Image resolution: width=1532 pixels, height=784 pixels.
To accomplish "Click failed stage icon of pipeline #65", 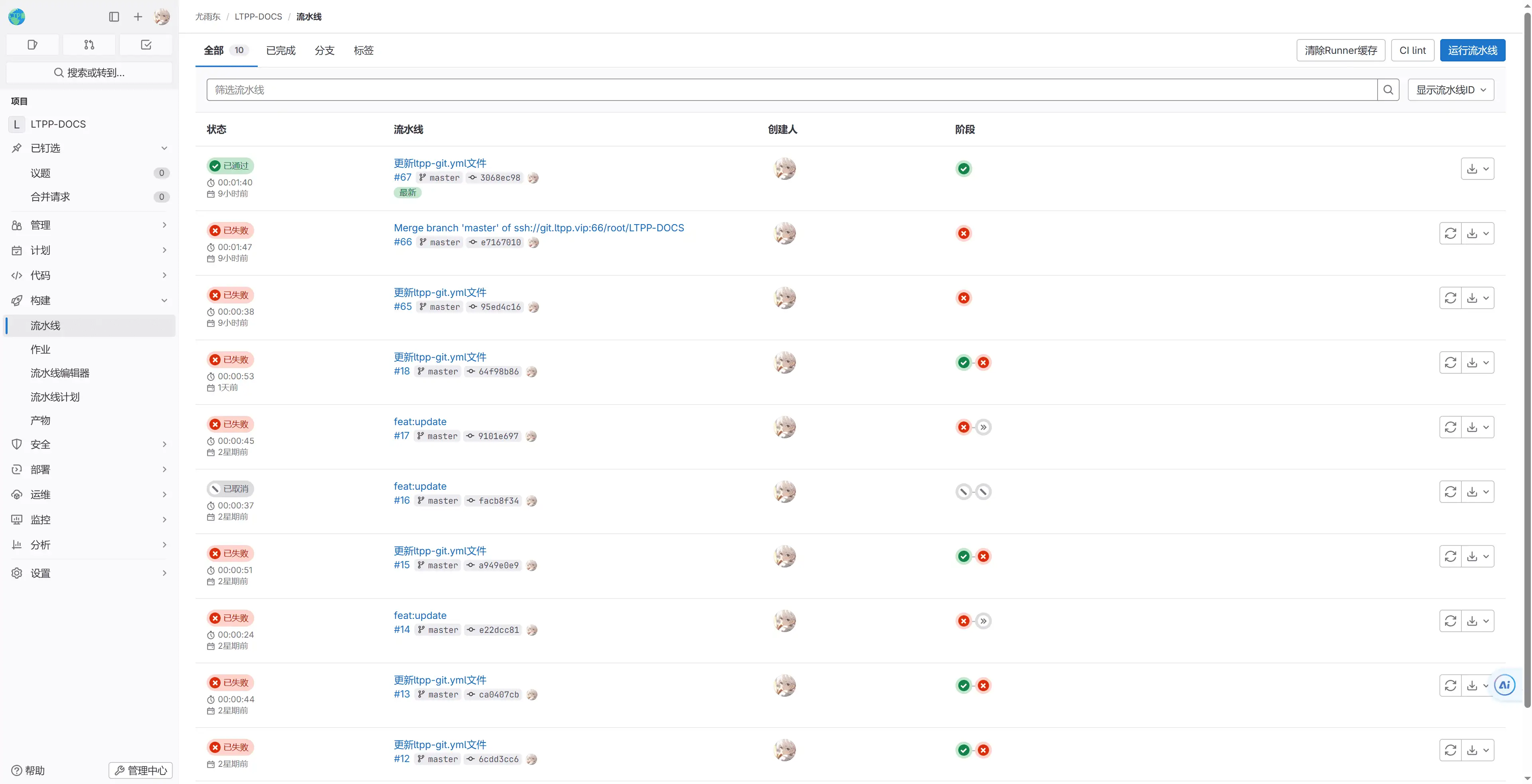I will pyautogui.click(x=963, y=298).
